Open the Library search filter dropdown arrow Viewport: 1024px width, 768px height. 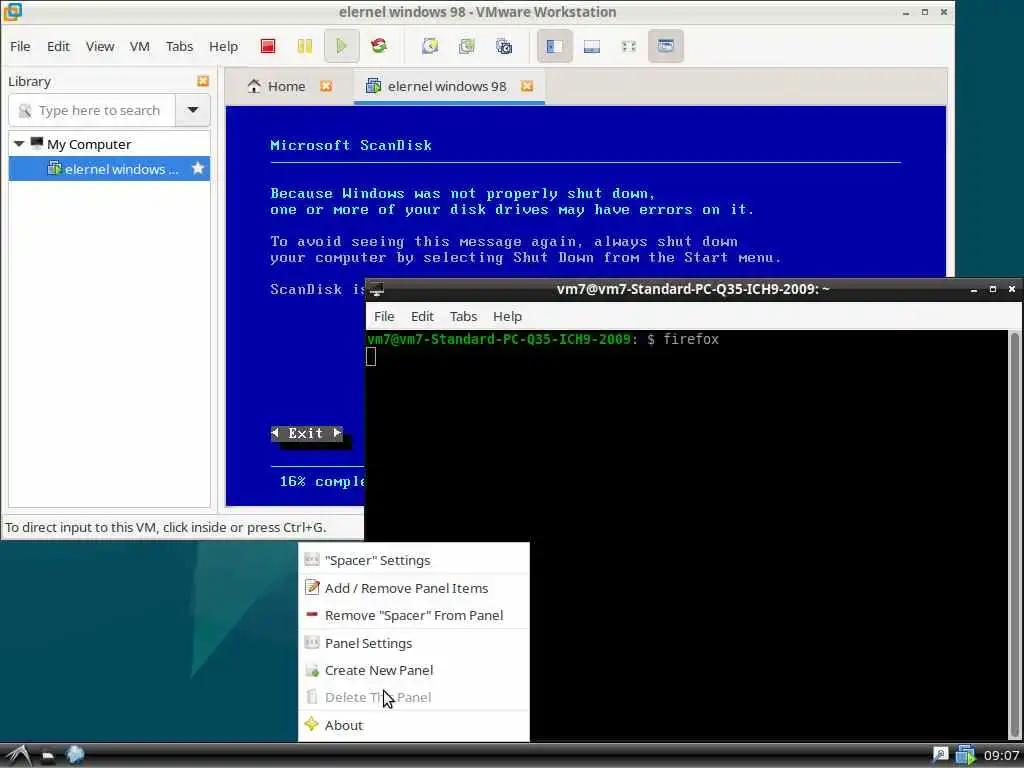click(193, 110)
